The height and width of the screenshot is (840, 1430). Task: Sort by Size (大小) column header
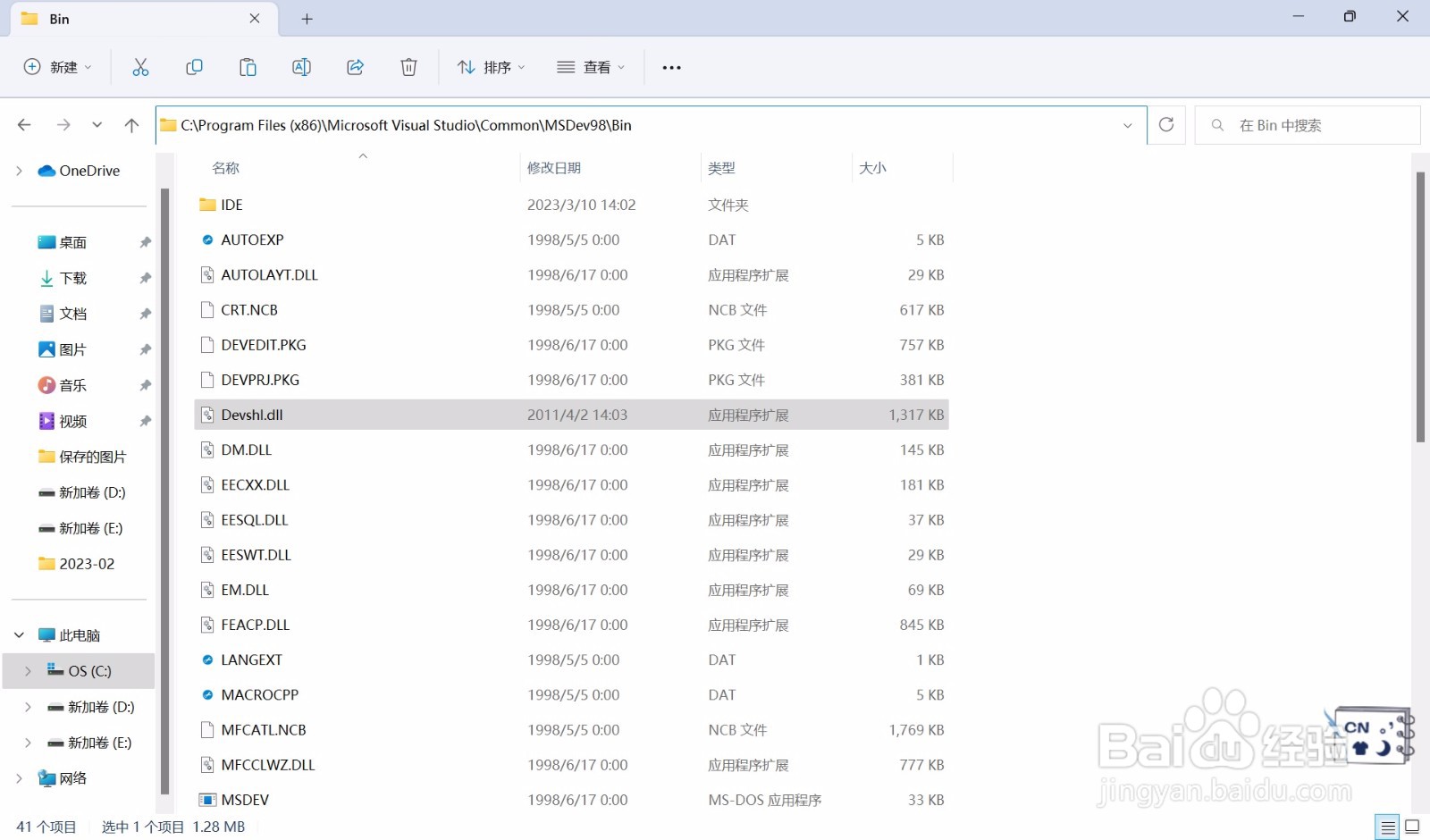[872, 168]
